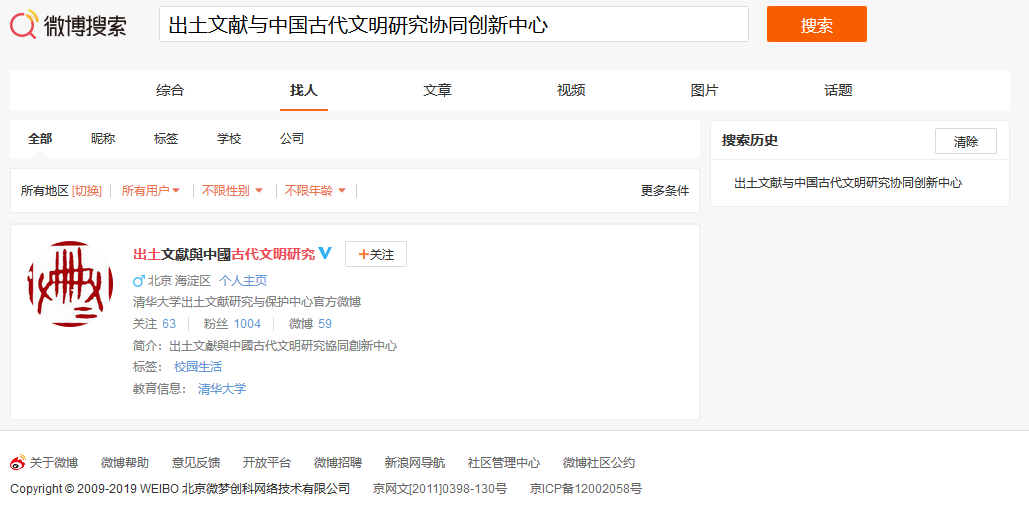
Task: Open the 微博招聘 footer link
Action: 337,462
